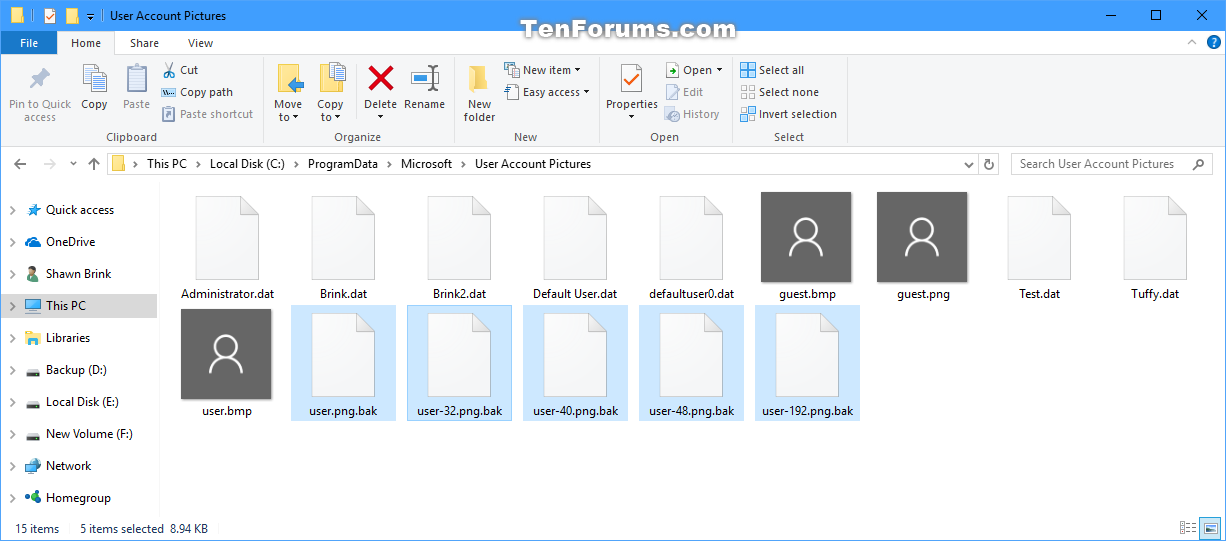Create a New folder
The height and width of the screenshot is (541, 1226).
click(479, 92)
